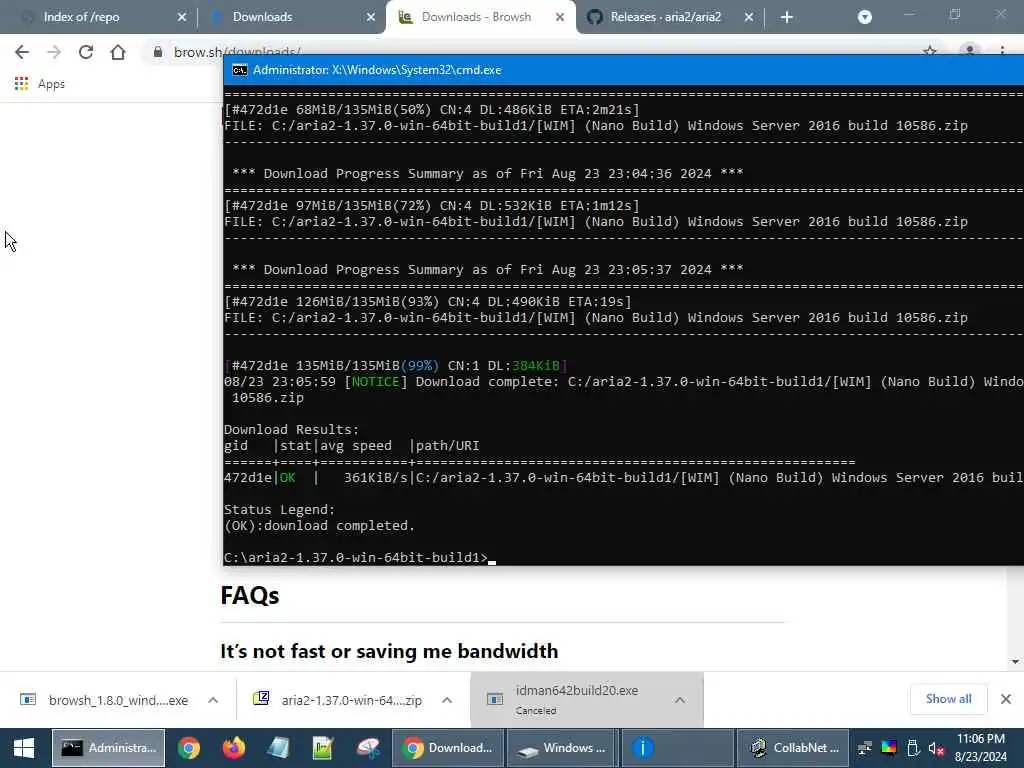Image resolution: width=1024 pixels, height=768 pixels.
Task: Go forward in Chrome browser history
Action: 54,52
